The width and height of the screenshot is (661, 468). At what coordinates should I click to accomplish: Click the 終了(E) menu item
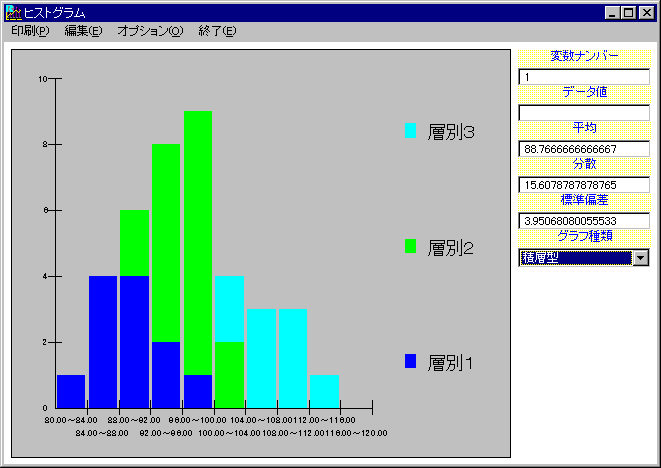click(217, 31)
